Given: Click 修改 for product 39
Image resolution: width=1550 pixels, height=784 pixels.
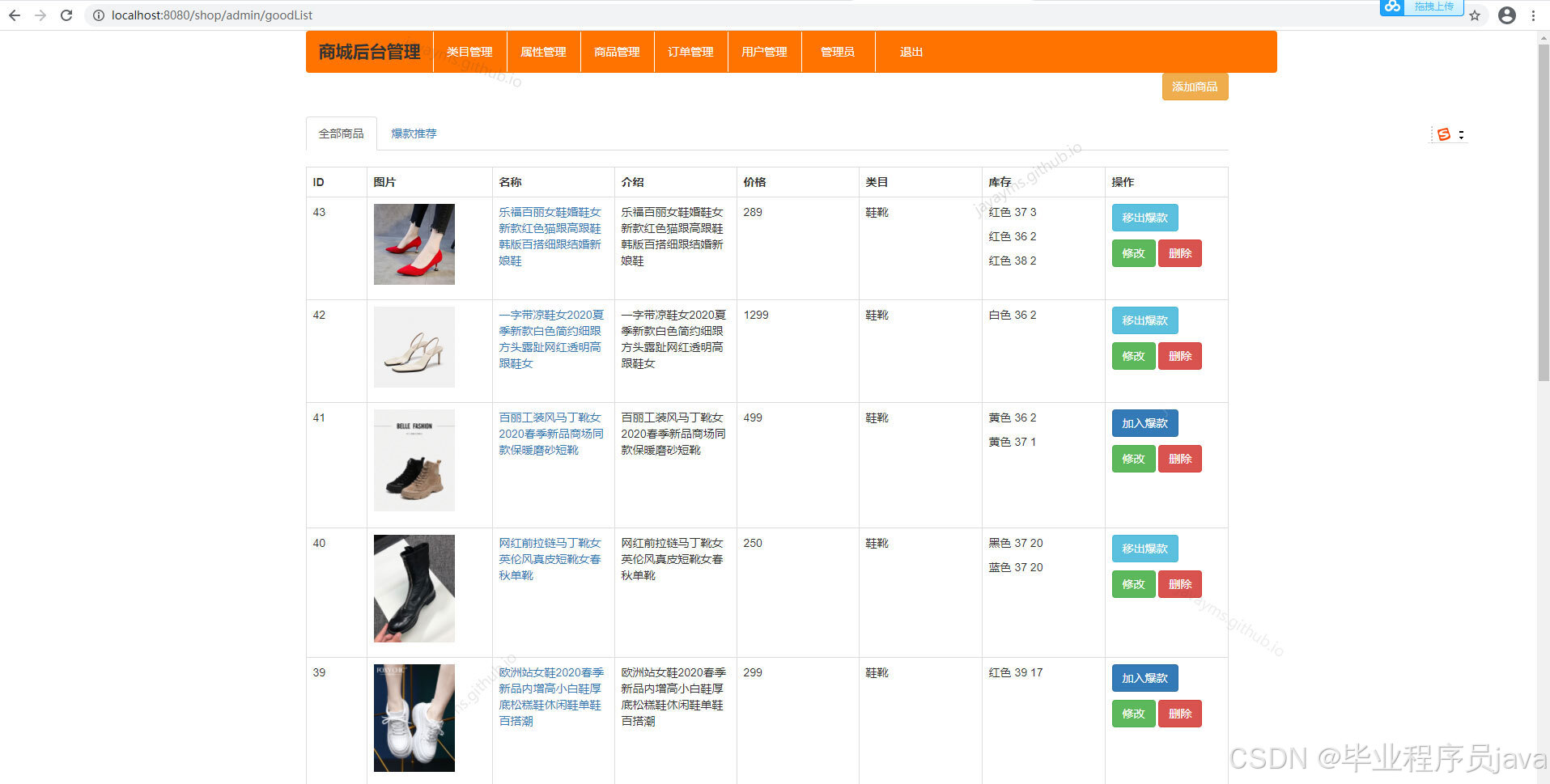Looking at the screenshot, I should [1133, 714].
